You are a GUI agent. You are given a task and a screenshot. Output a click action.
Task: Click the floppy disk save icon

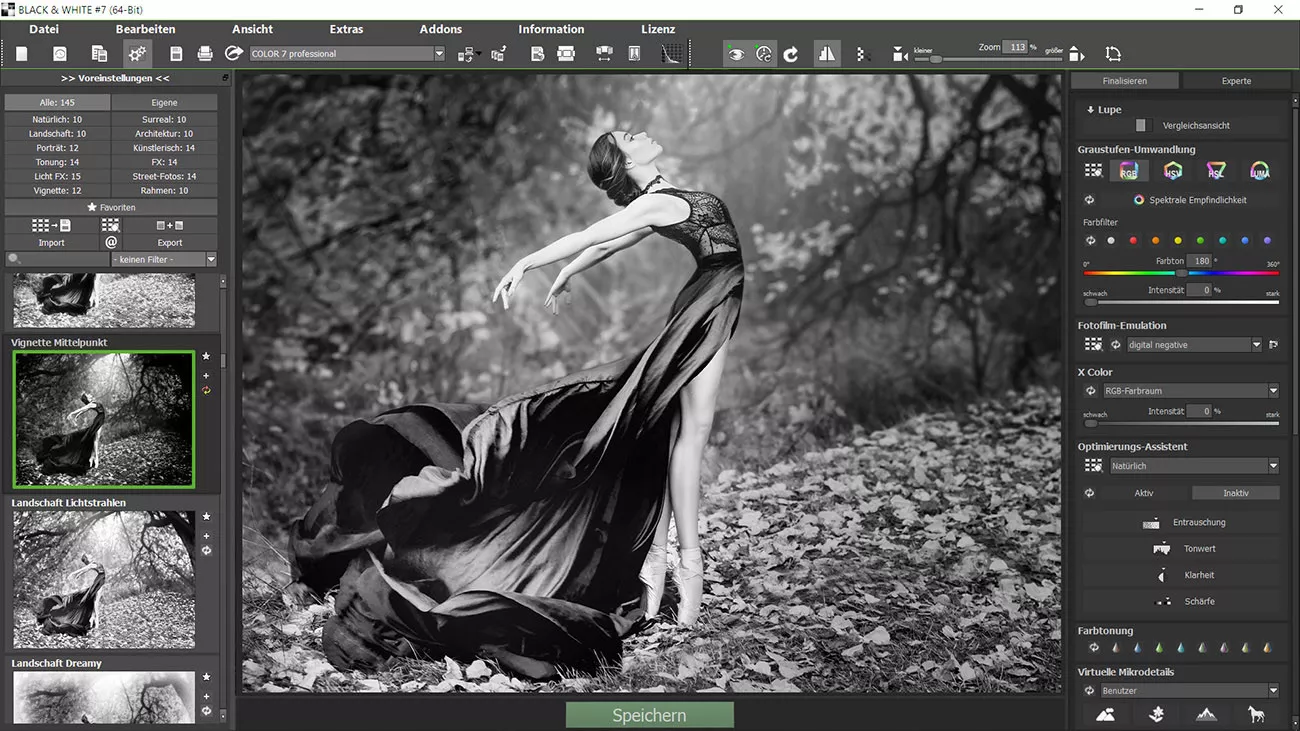[176, 54]
